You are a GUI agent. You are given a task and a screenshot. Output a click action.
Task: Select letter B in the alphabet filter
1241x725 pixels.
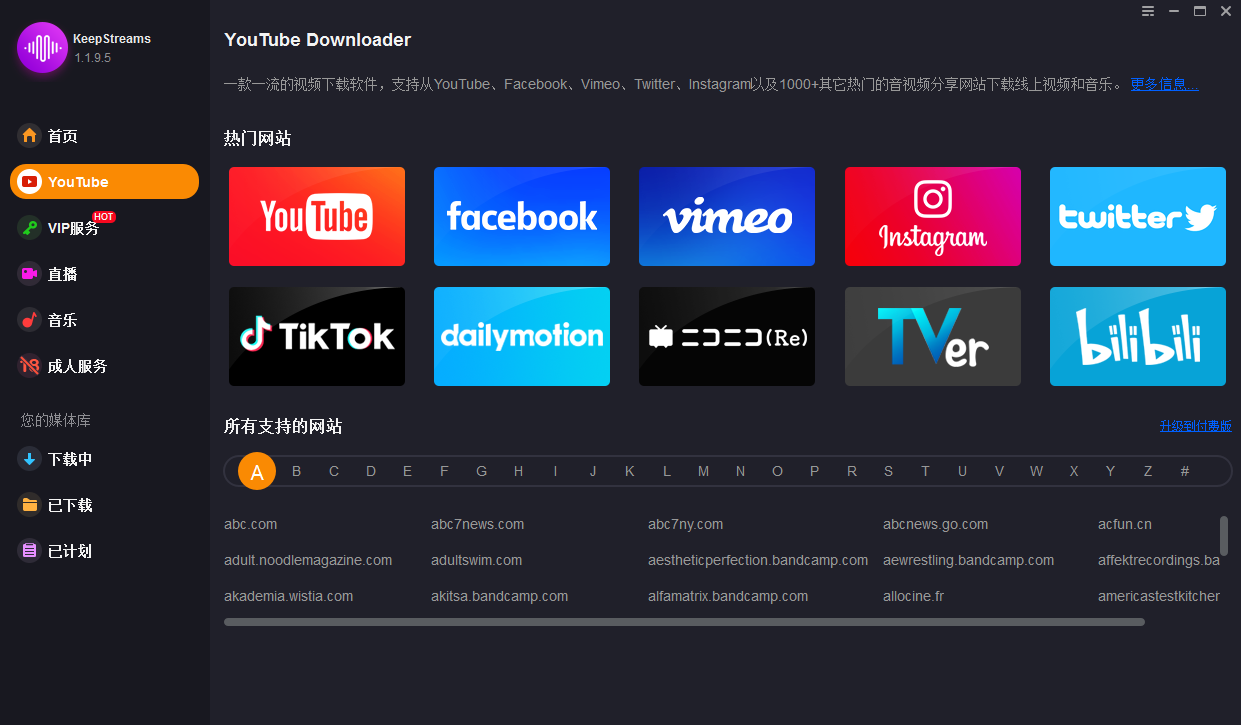point(296,471)
